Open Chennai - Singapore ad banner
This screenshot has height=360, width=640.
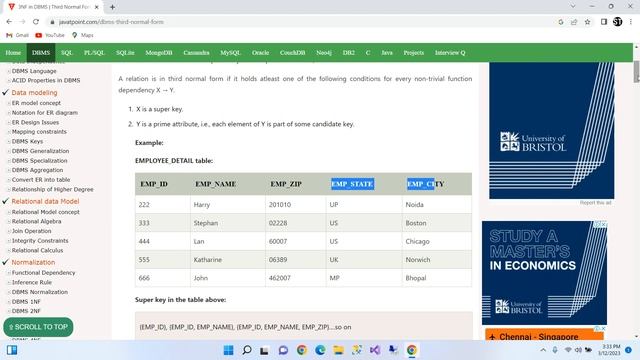(544, 334)
